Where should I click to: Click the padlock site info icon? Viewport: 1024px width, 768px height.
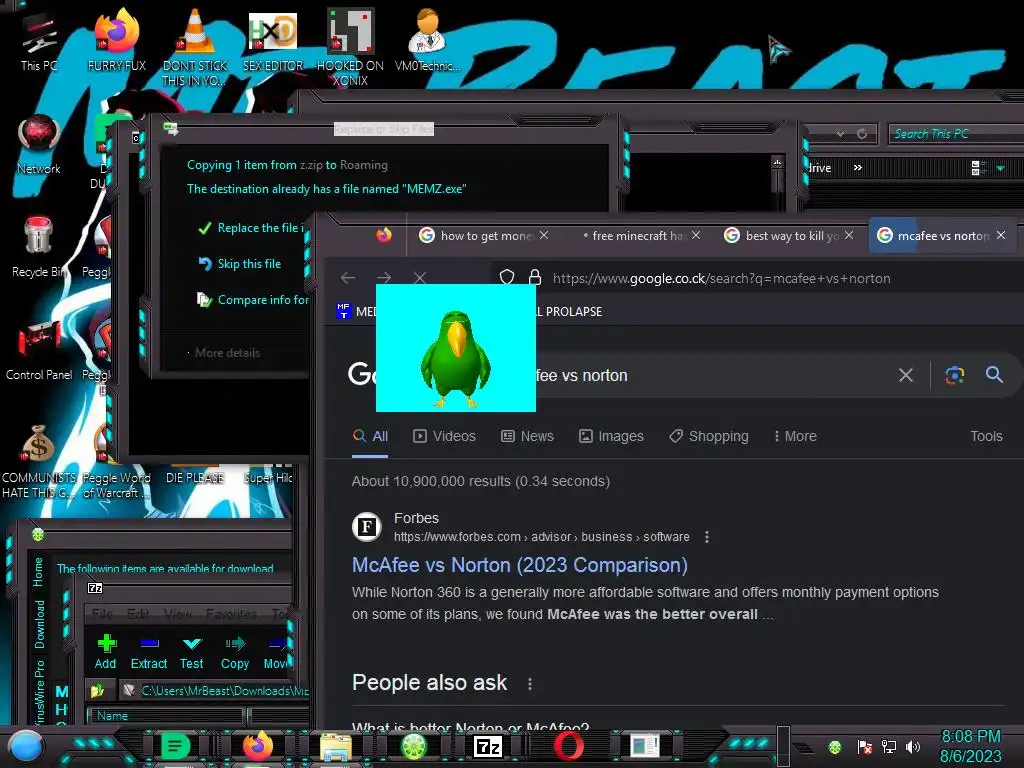point(535,278)
